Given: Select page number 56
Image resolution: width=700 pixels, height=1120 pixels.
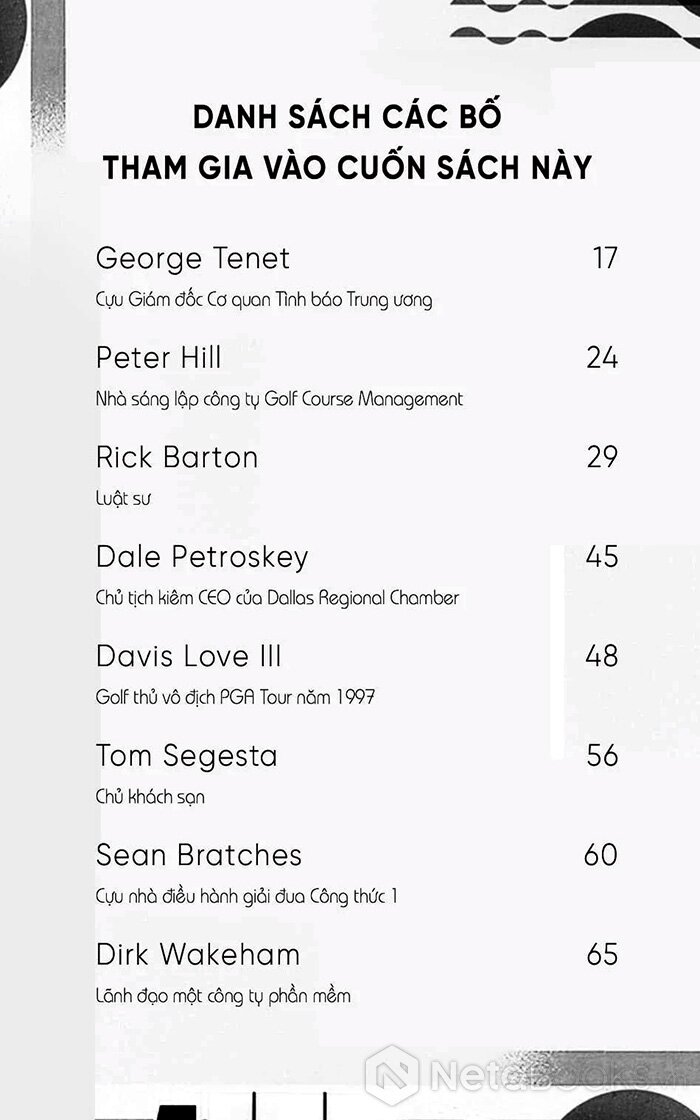Looking at the screenshot, I should [x=602, y=755].
